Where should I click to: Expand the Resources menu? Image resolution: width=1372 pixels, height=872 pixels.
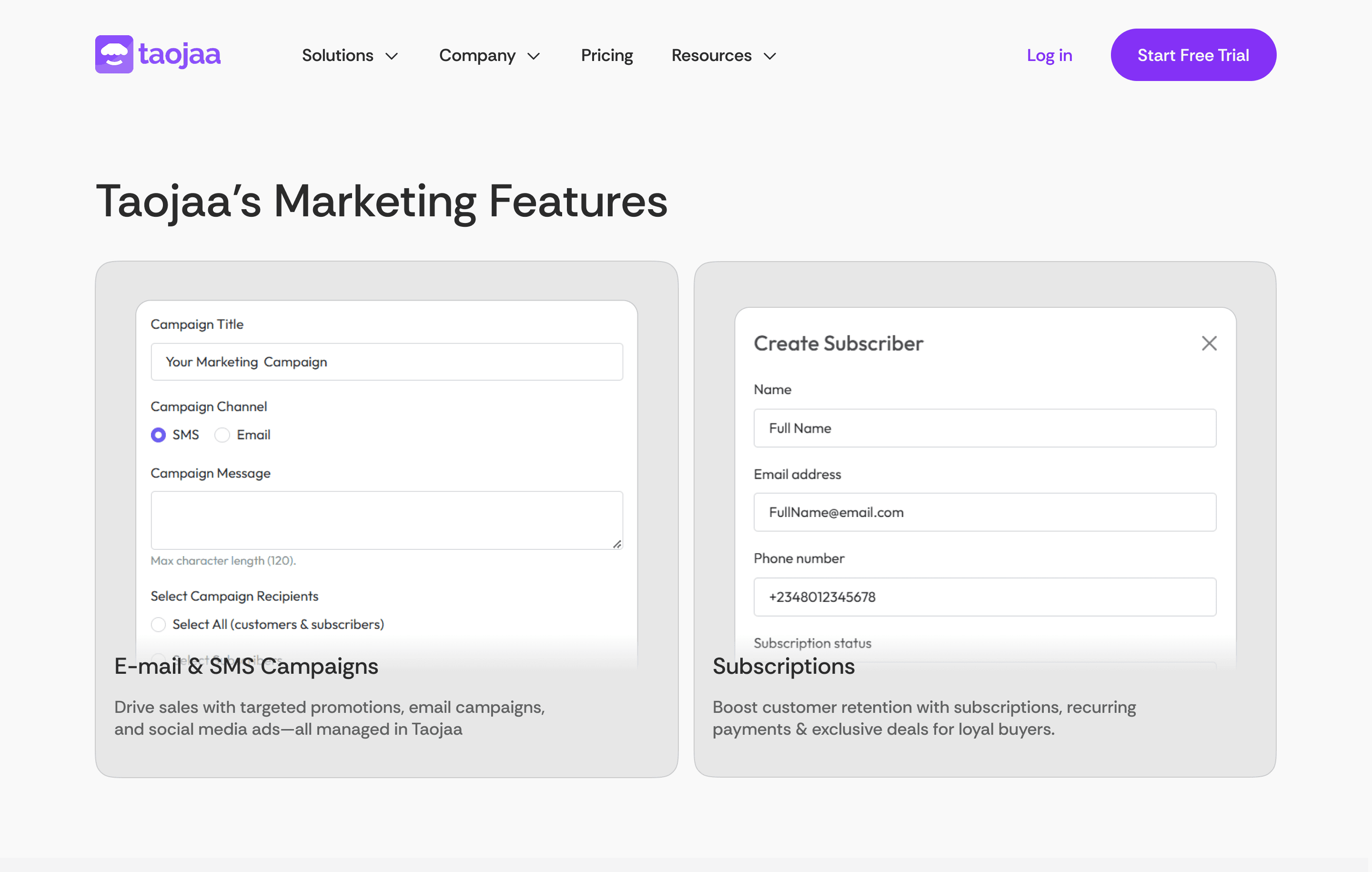[x=712, y=55]
